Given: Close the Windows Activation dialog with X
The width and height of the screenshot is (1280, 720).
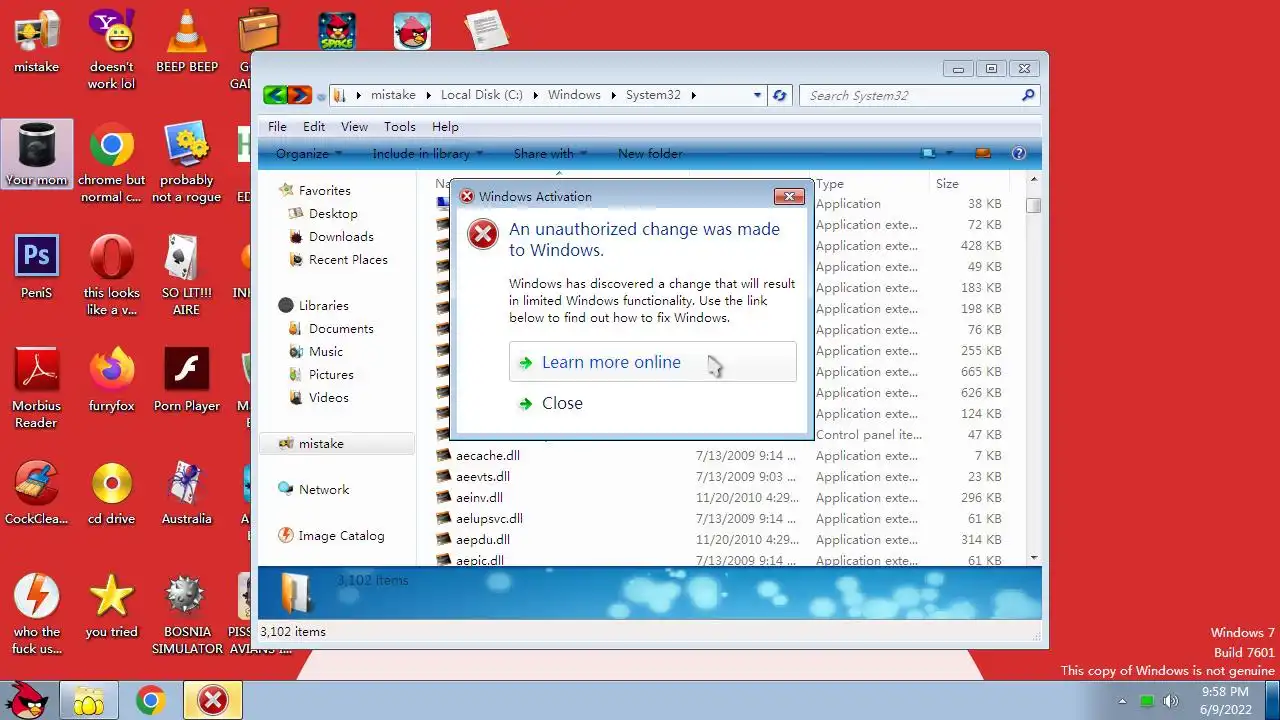Looking at the screenshot, I should [x=789, y=196].
